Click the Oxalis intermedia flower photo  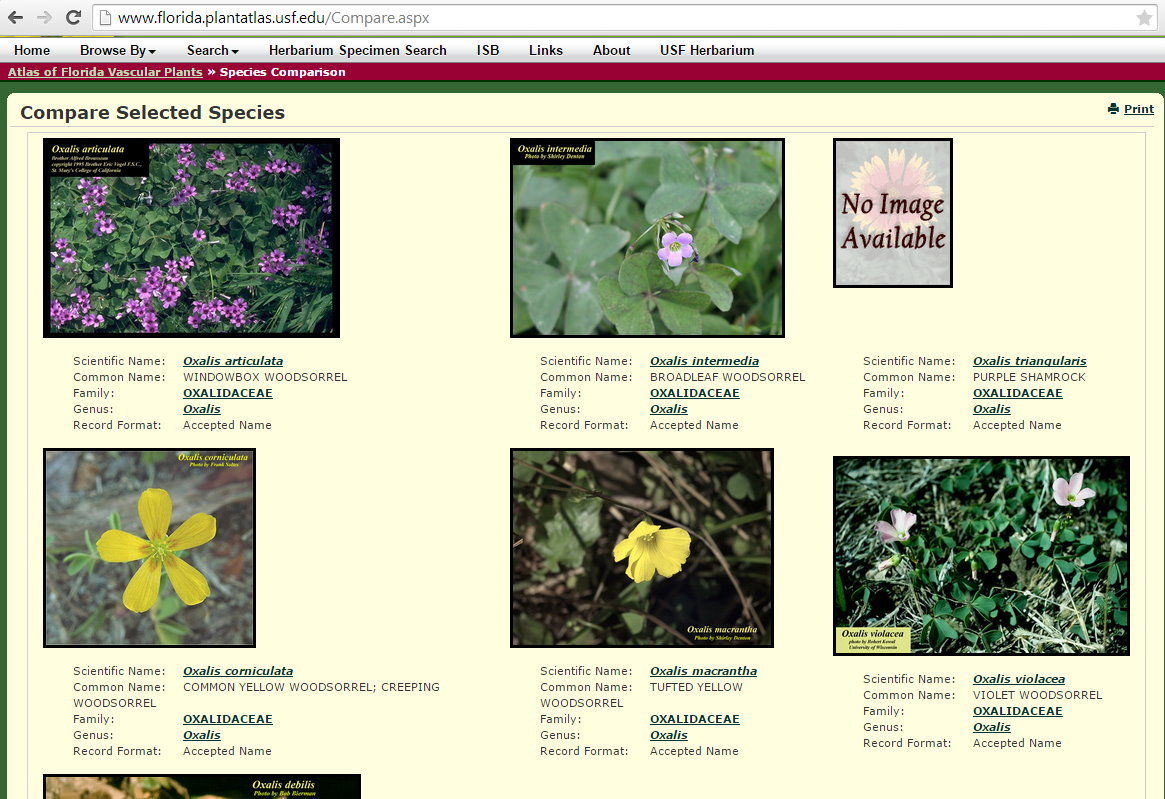pyautogui.click(x=647, y=238)
